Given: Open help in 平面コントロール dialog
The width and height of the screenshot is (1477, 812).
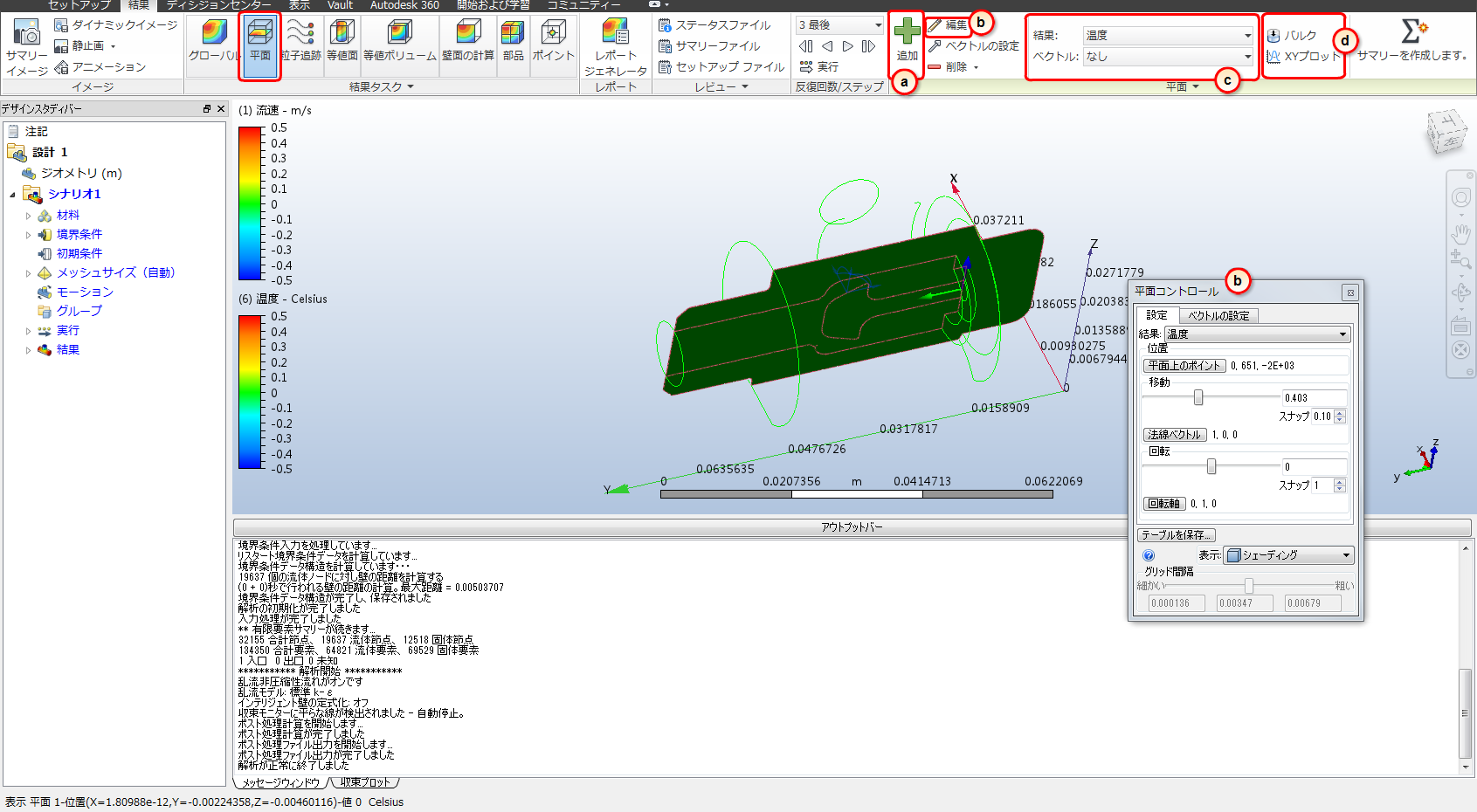Looking at the screenshot, I should (x=1149, y=555).
